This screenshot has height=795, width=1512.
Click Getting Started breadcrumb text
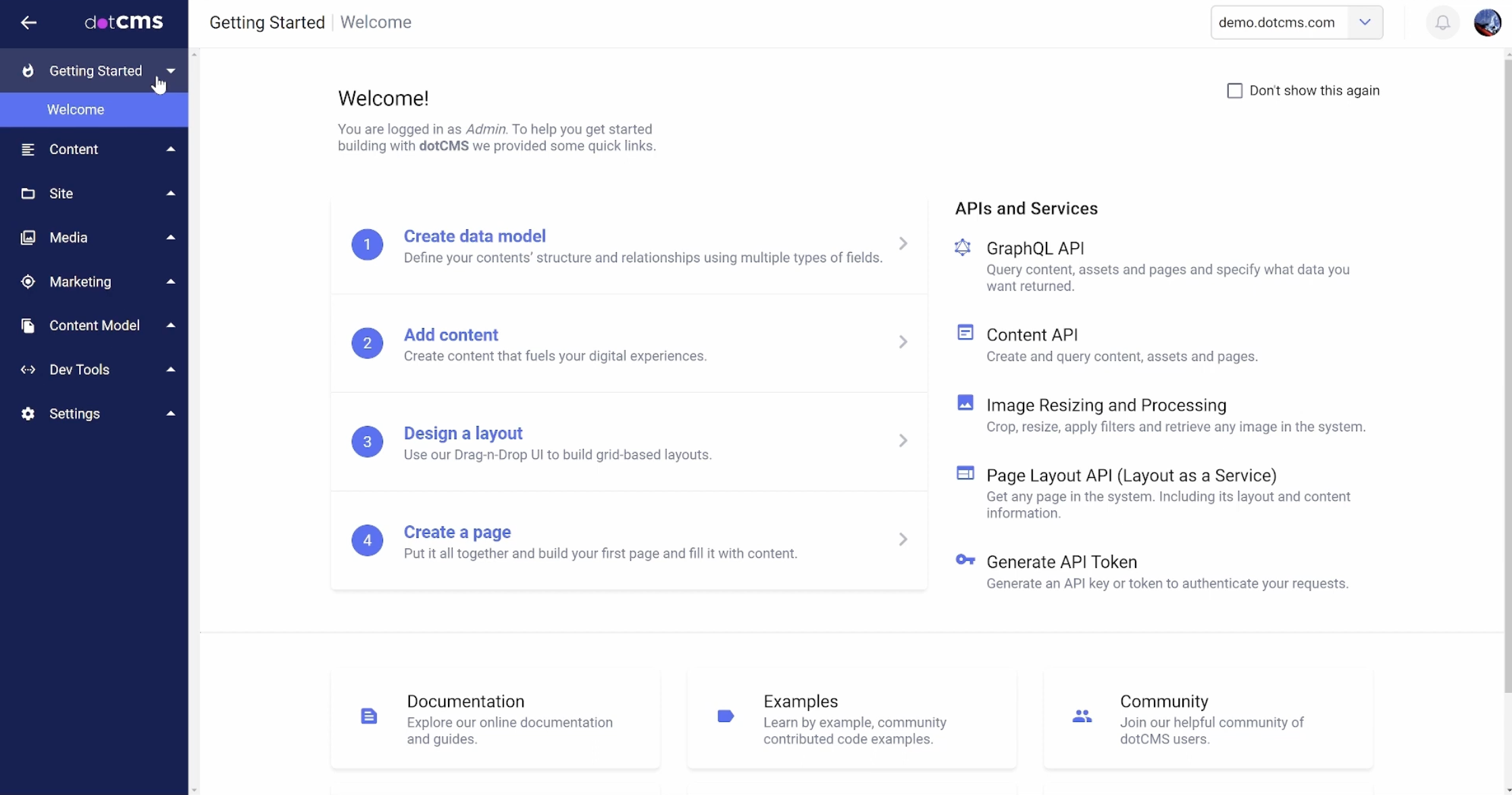(267, 22)
